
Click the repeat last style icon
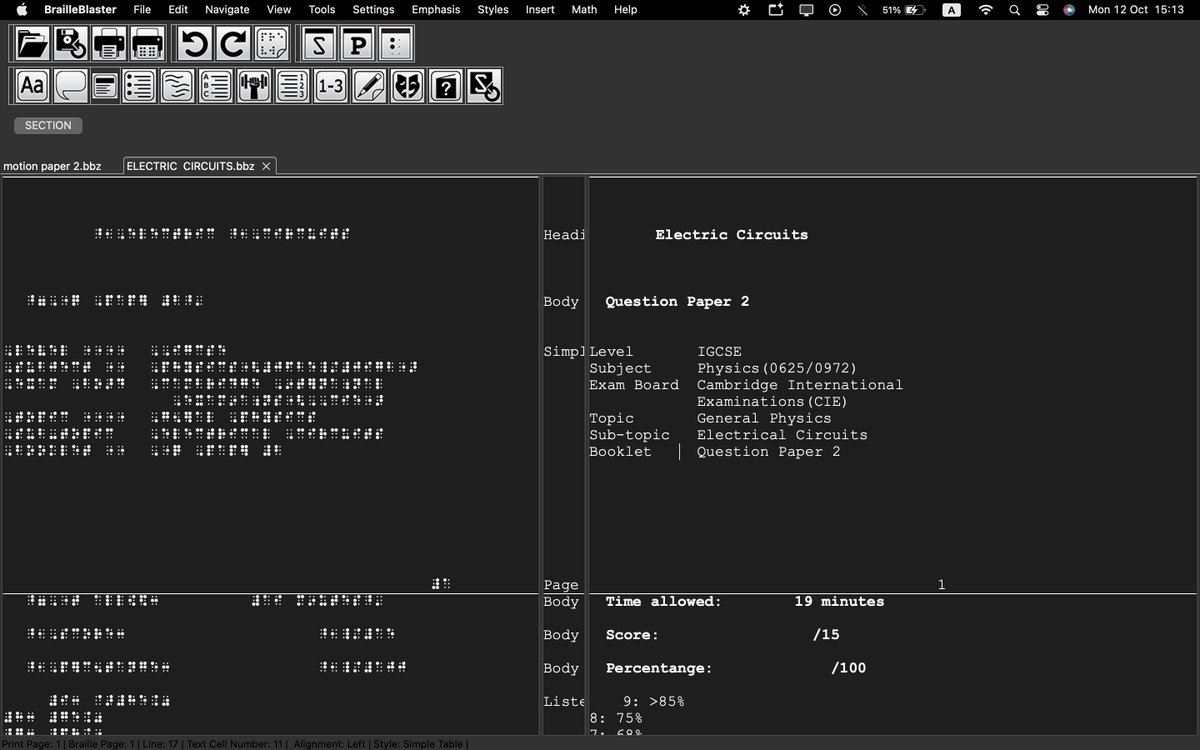pos(483,86)
